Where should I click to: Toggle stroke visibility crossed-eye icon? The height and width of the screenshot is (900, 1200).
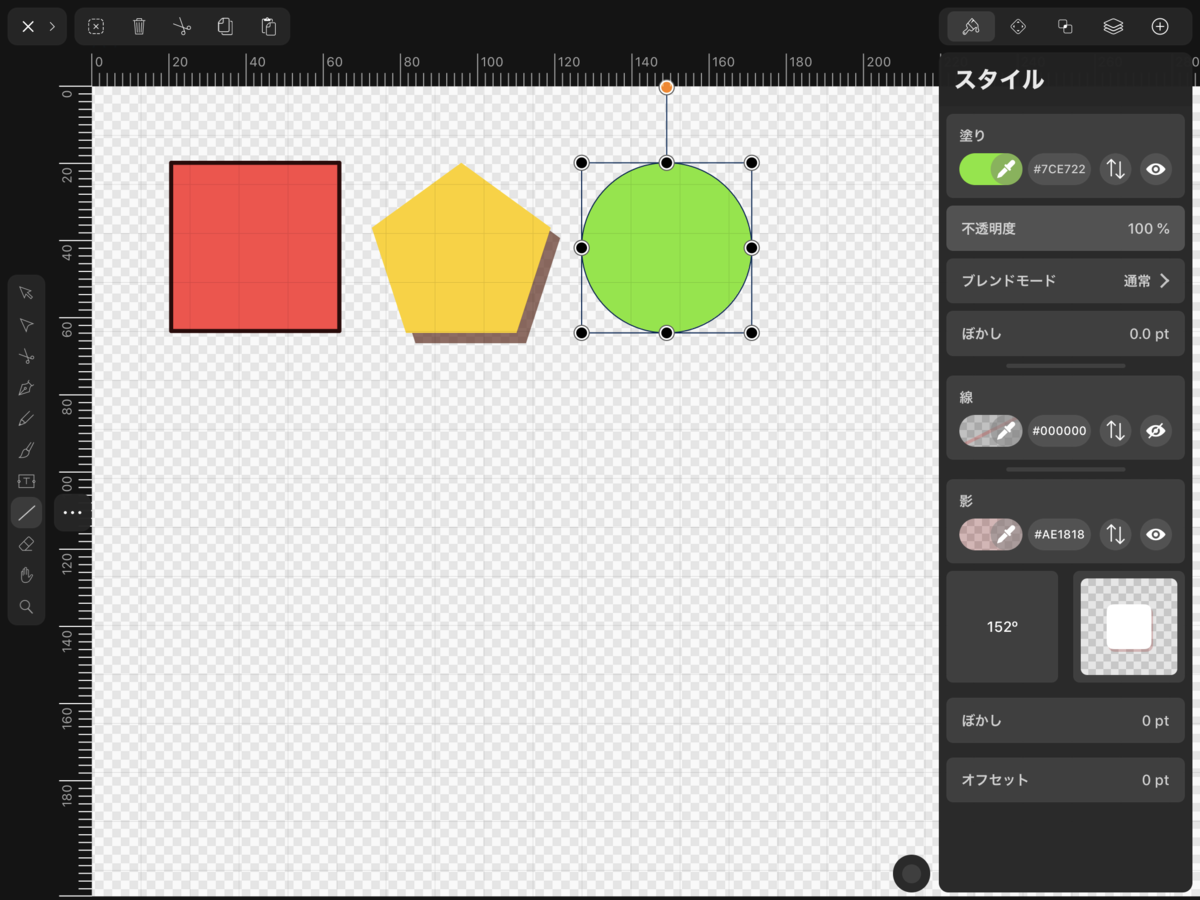[x=1156, y=431]
